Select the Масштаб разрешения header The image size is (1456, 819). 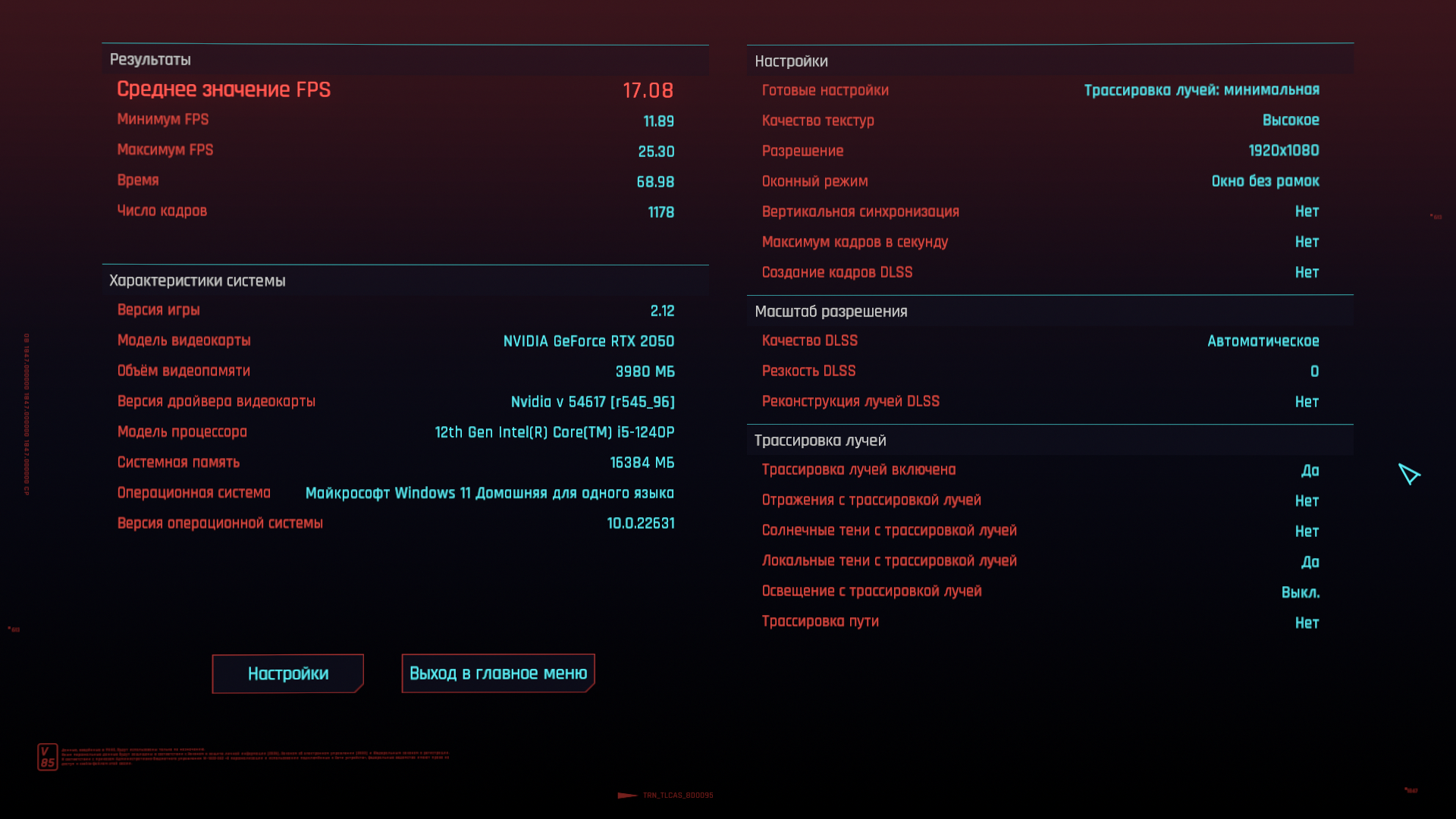click(x=830, y=312)
